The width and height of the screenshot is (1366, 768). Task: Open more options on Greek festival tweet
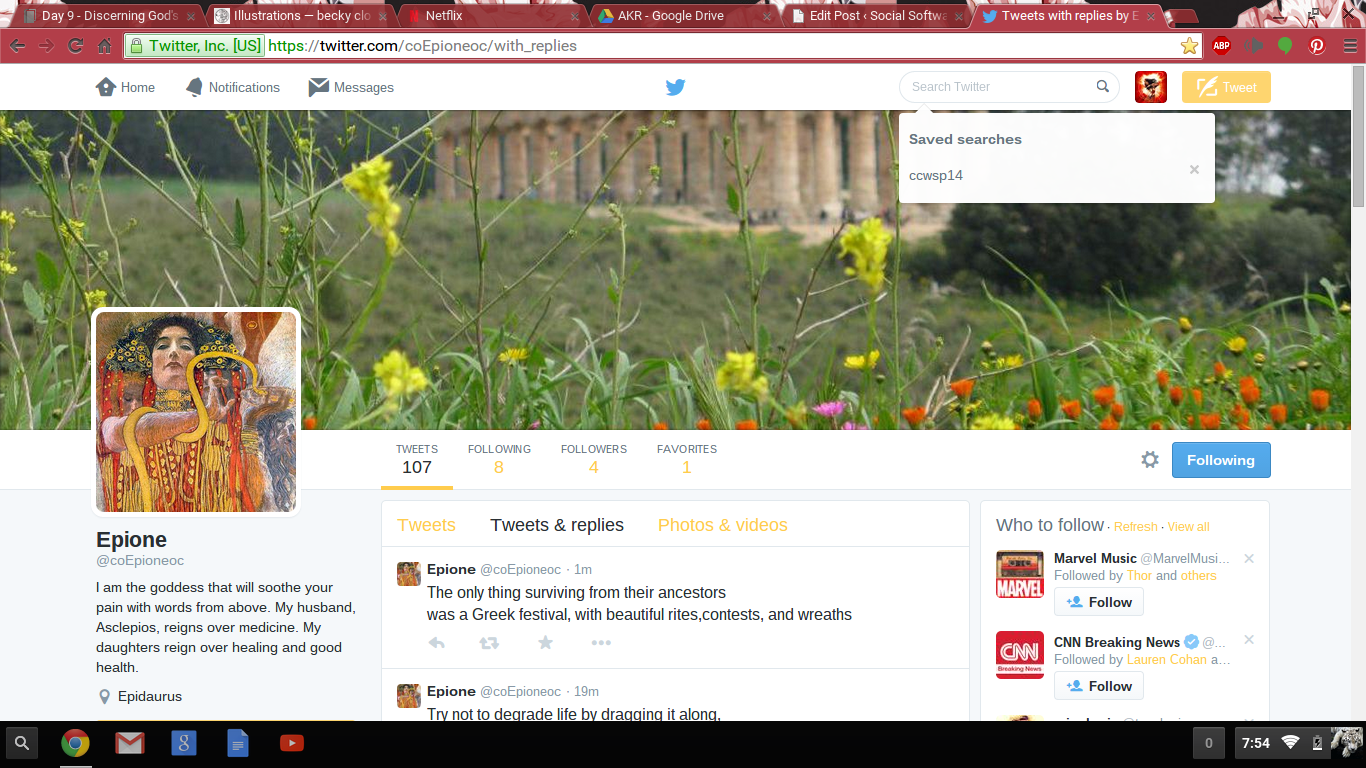pyautogui.click(x=601, y=643)
